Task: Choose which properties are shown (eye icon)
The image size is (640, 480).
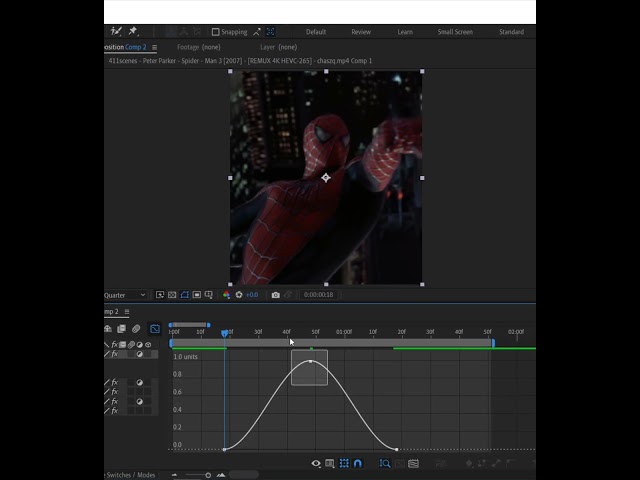Action: point(316,463)
